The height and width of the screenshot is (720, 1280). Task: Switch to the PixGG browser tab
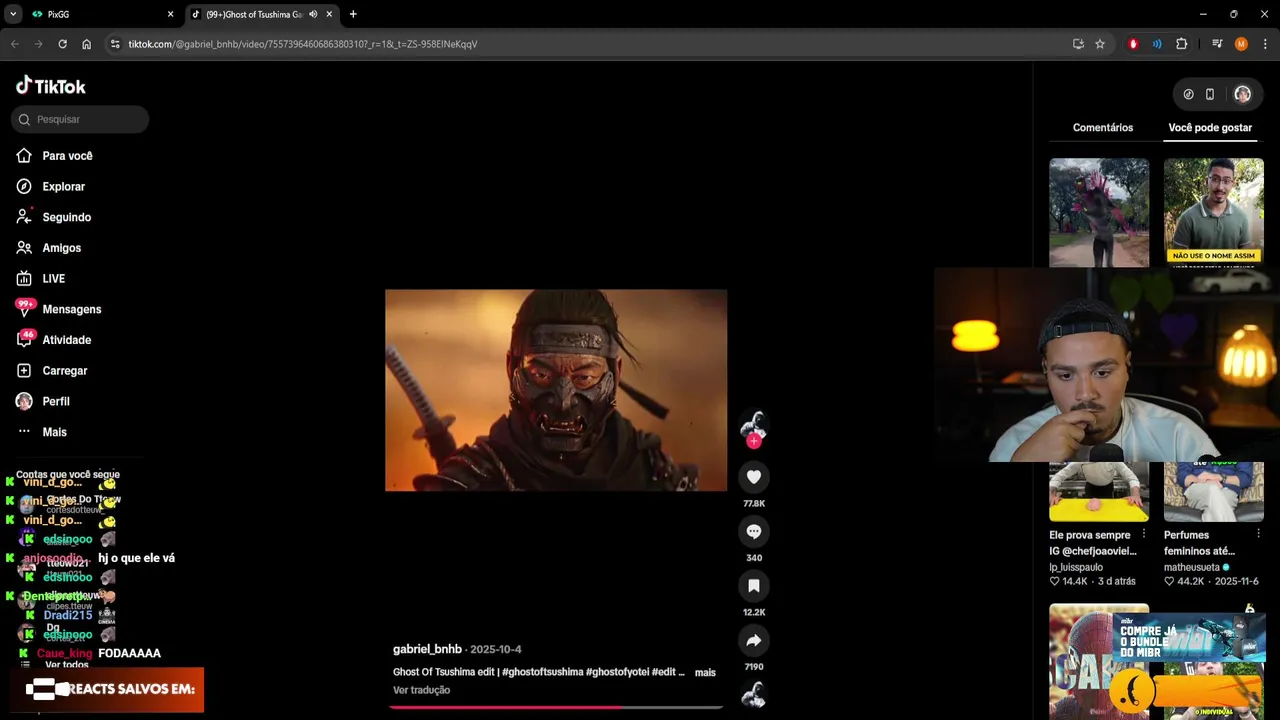coord(103,14)
